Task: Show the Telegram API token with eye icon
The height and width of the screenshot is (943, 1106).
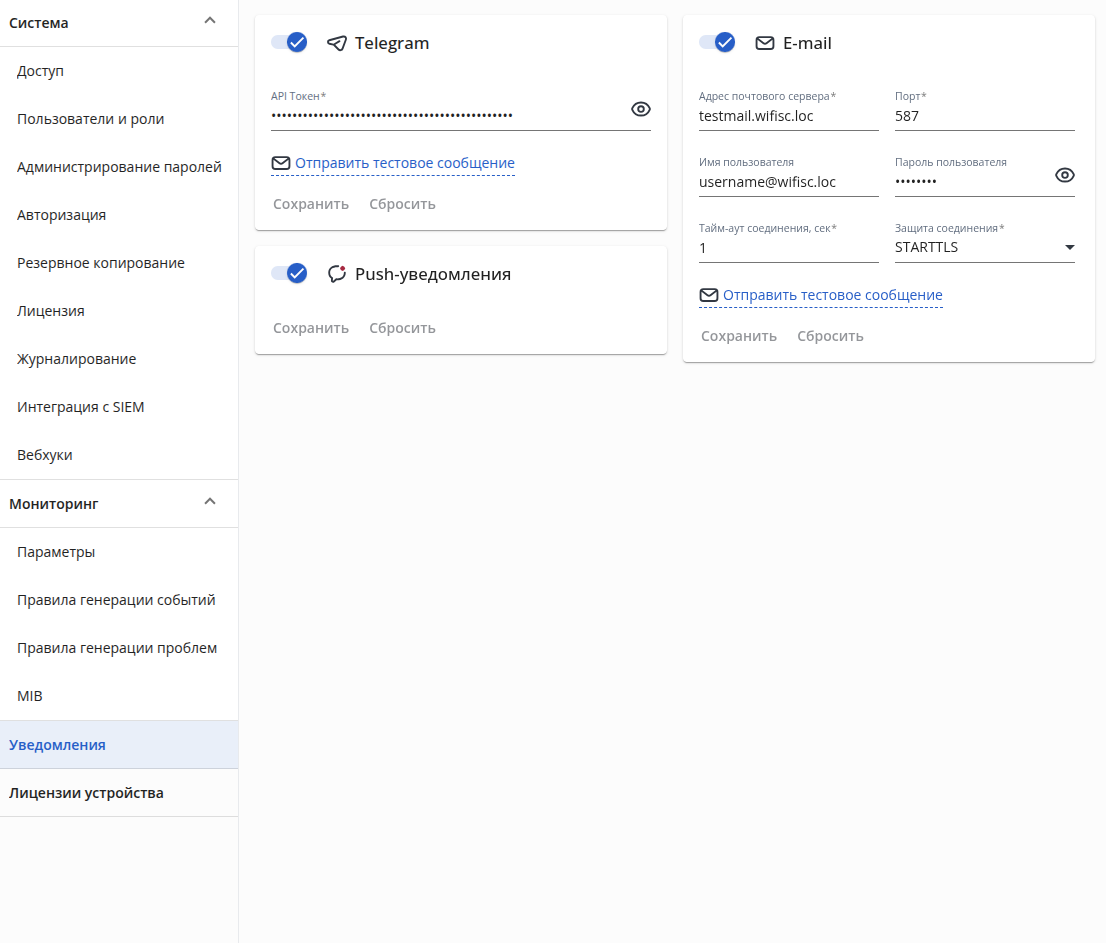Action: click(640, 109)
